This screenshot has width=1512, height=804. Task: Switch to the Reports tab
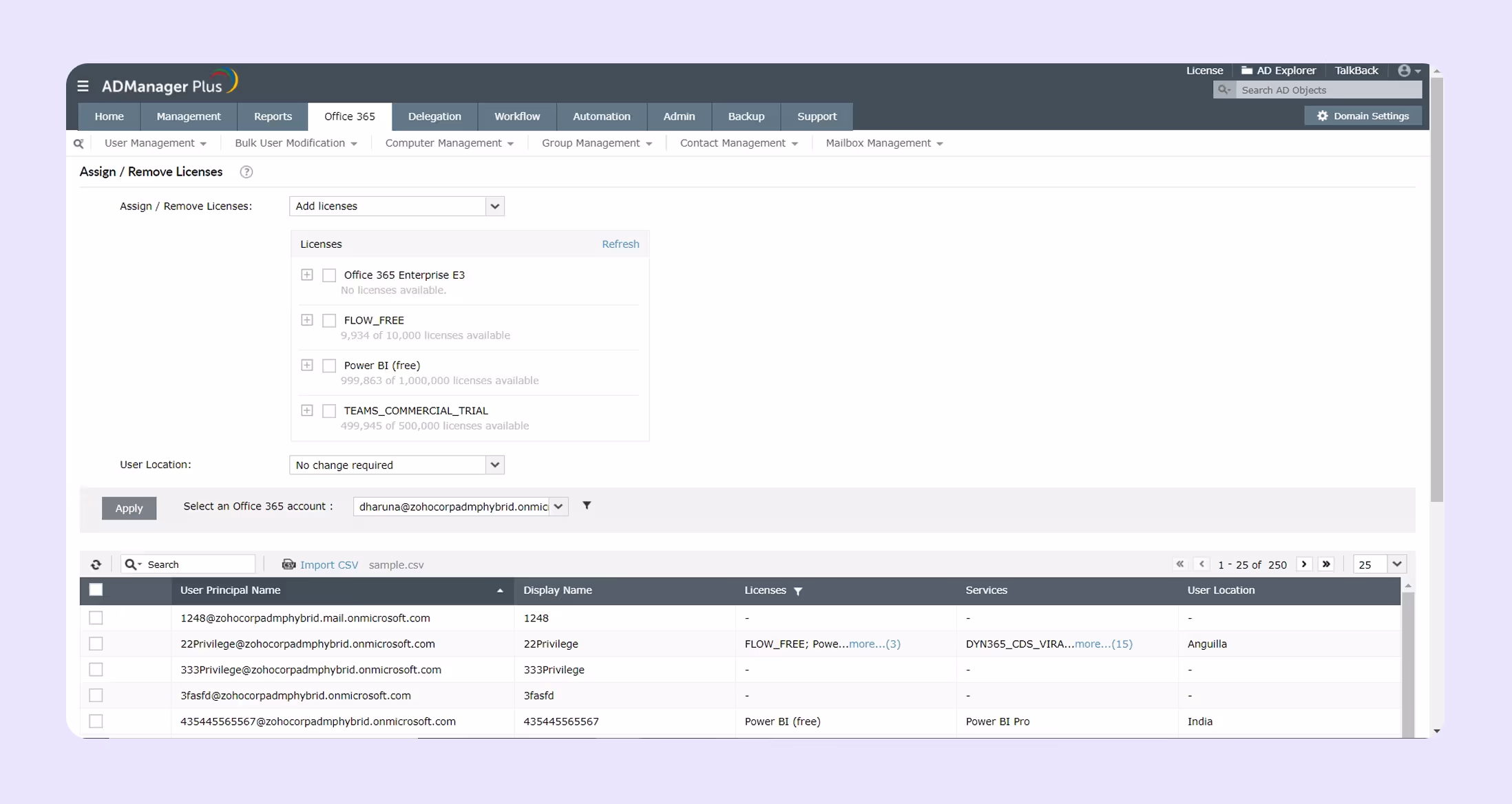tap(273, 116)
